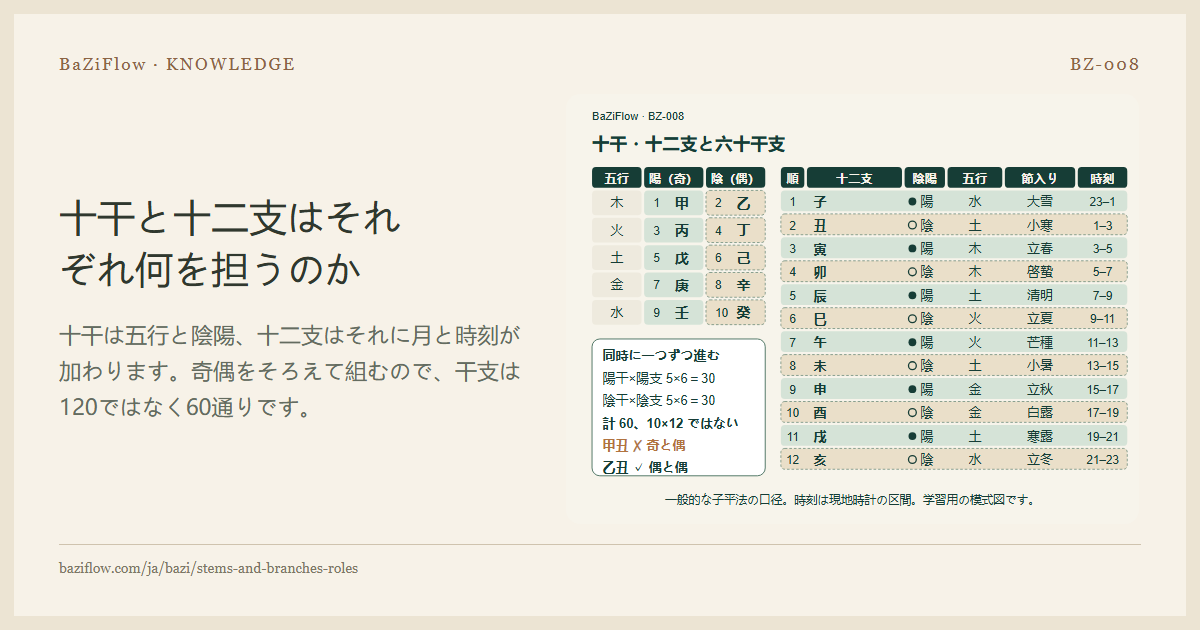Select stem cell 7 庚
1200x630 pixels.
click(672, 285)
